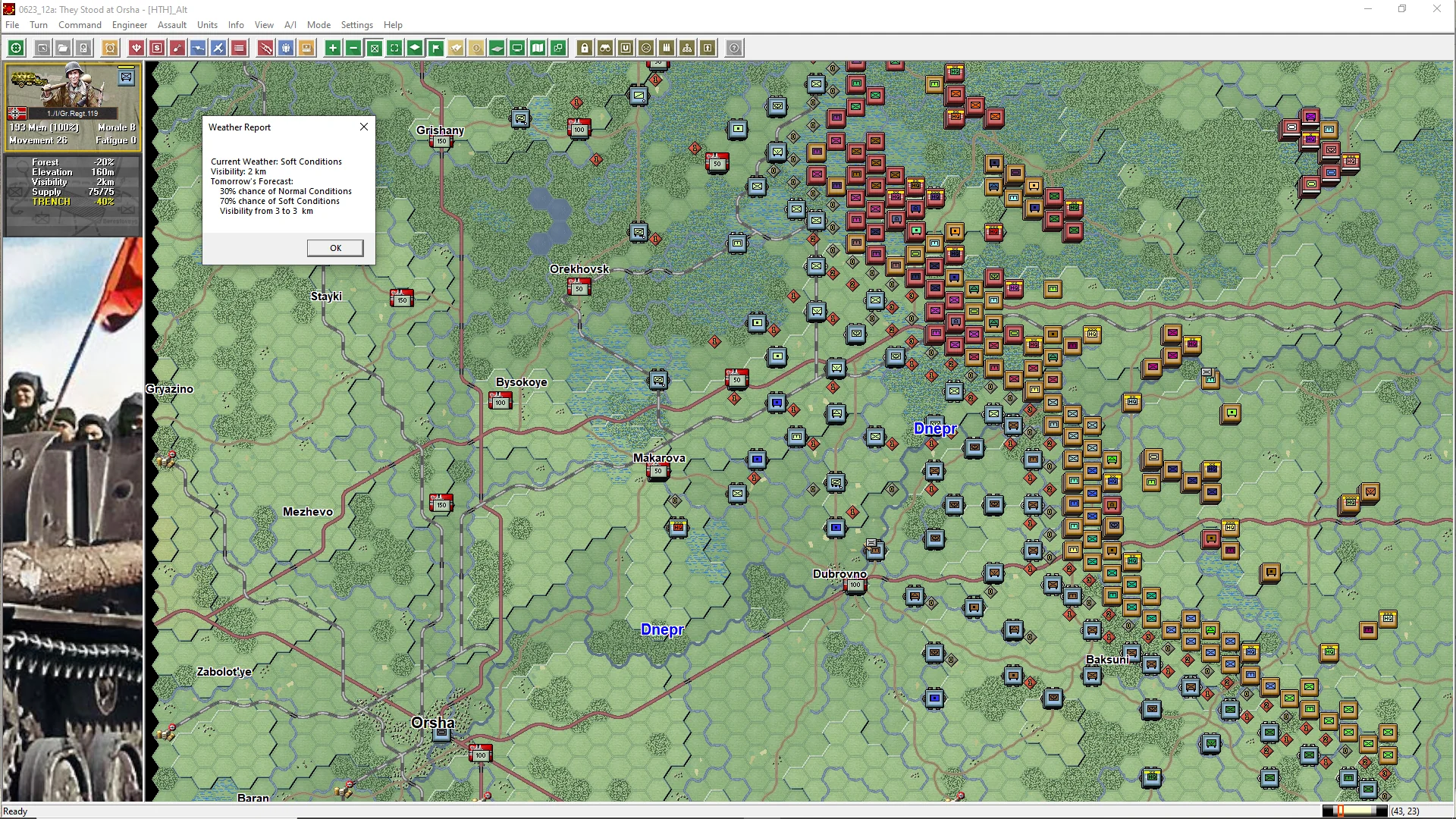Click the green zoom out minus icon
Viewport: 1456px width, 819px height.
pos(353,49)
